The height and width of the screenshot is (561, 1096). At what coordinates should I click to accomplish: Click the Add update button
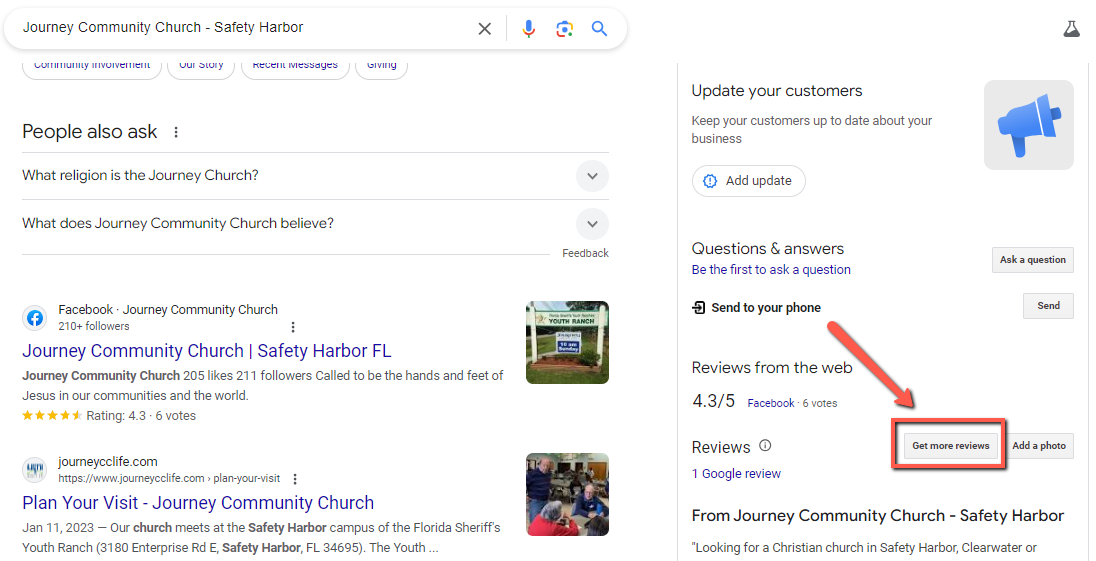pos(749,181)
